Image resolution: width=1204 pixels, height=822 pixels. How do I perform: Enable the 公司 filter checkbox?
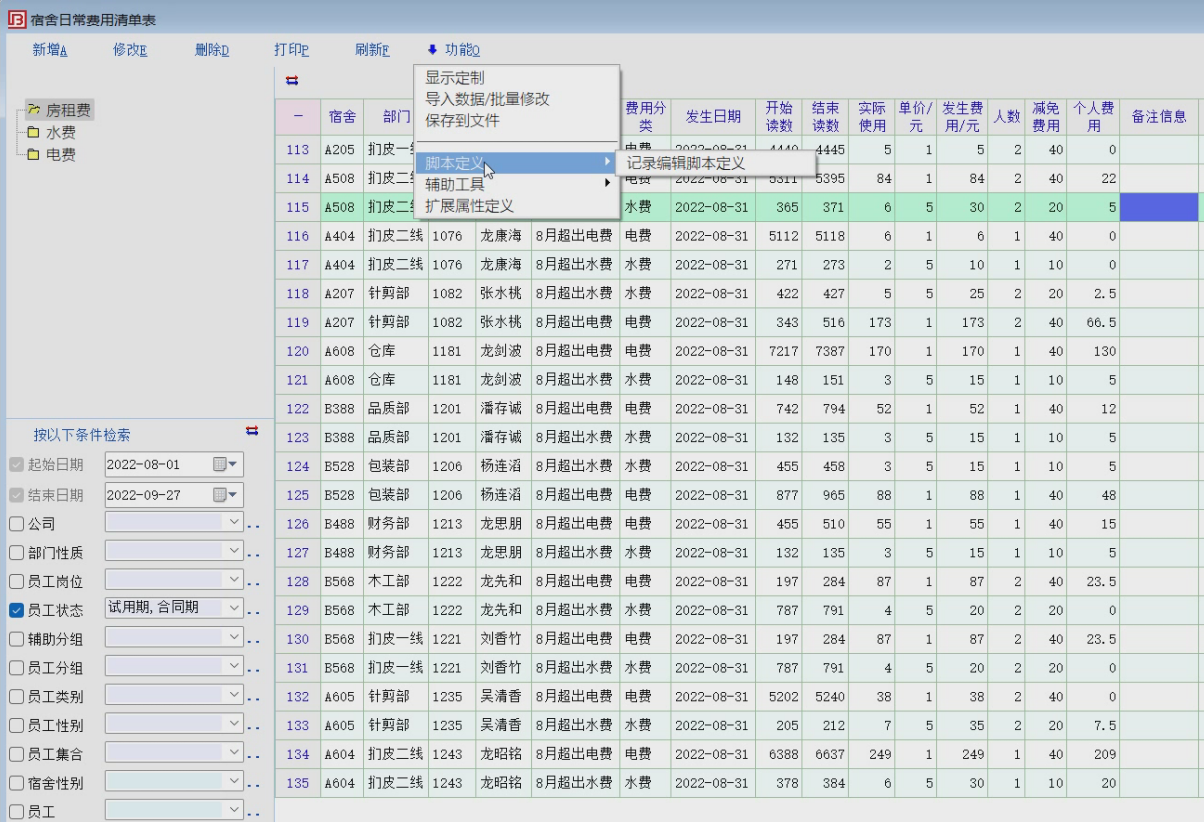(x=16, y=524)
